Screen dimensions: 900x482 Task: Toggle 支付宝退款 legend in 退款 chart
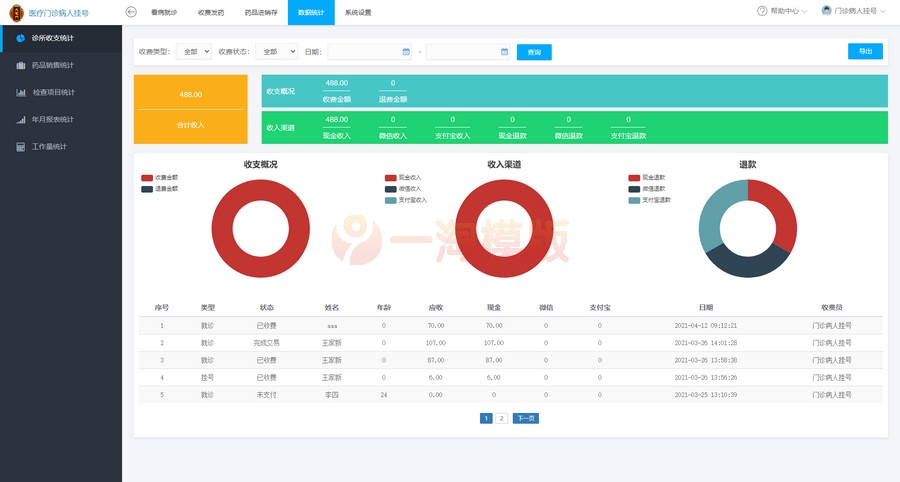coord(650,200)
